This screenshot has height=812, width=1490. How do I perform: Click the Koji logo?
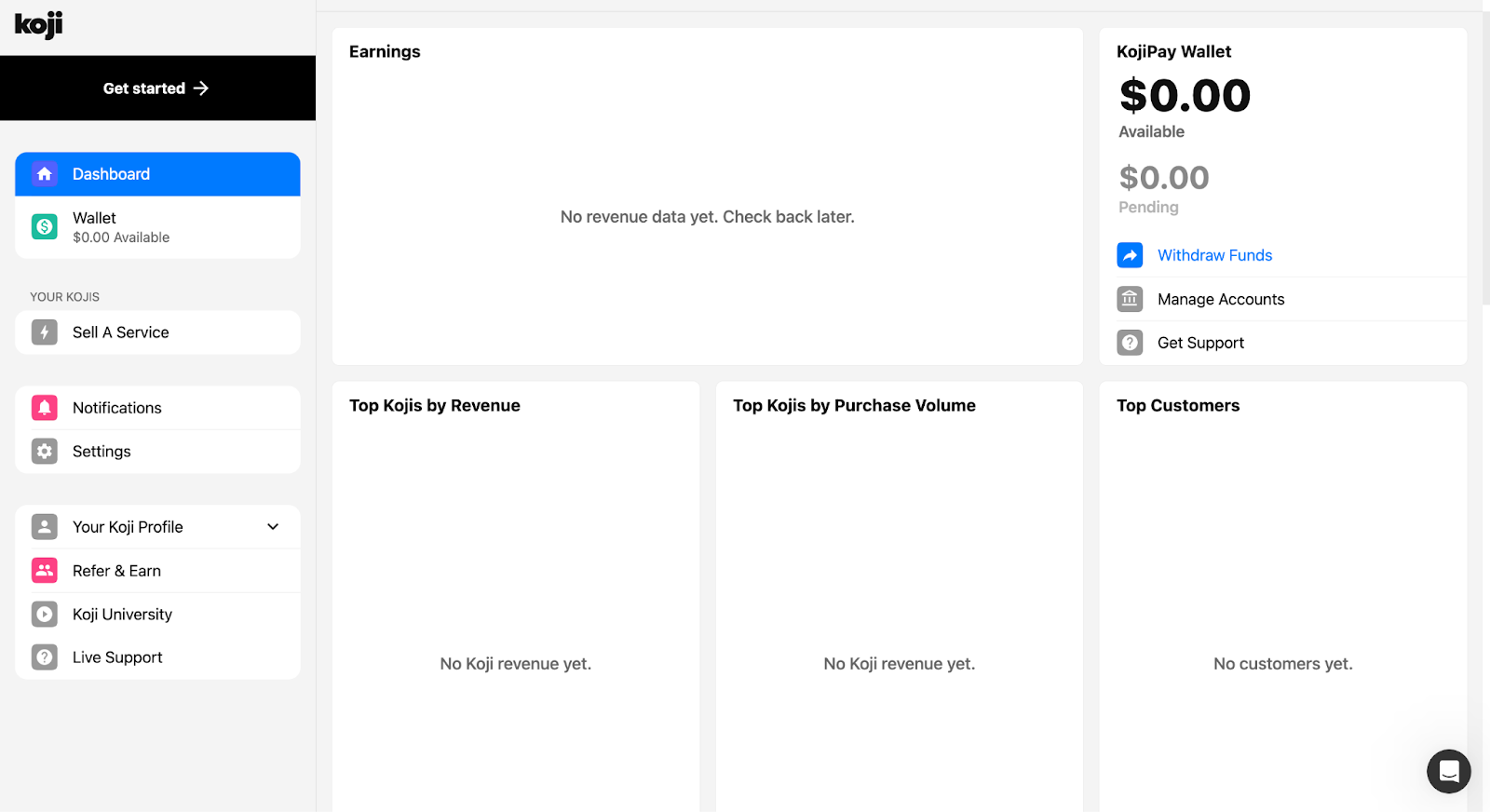[38, 24]
